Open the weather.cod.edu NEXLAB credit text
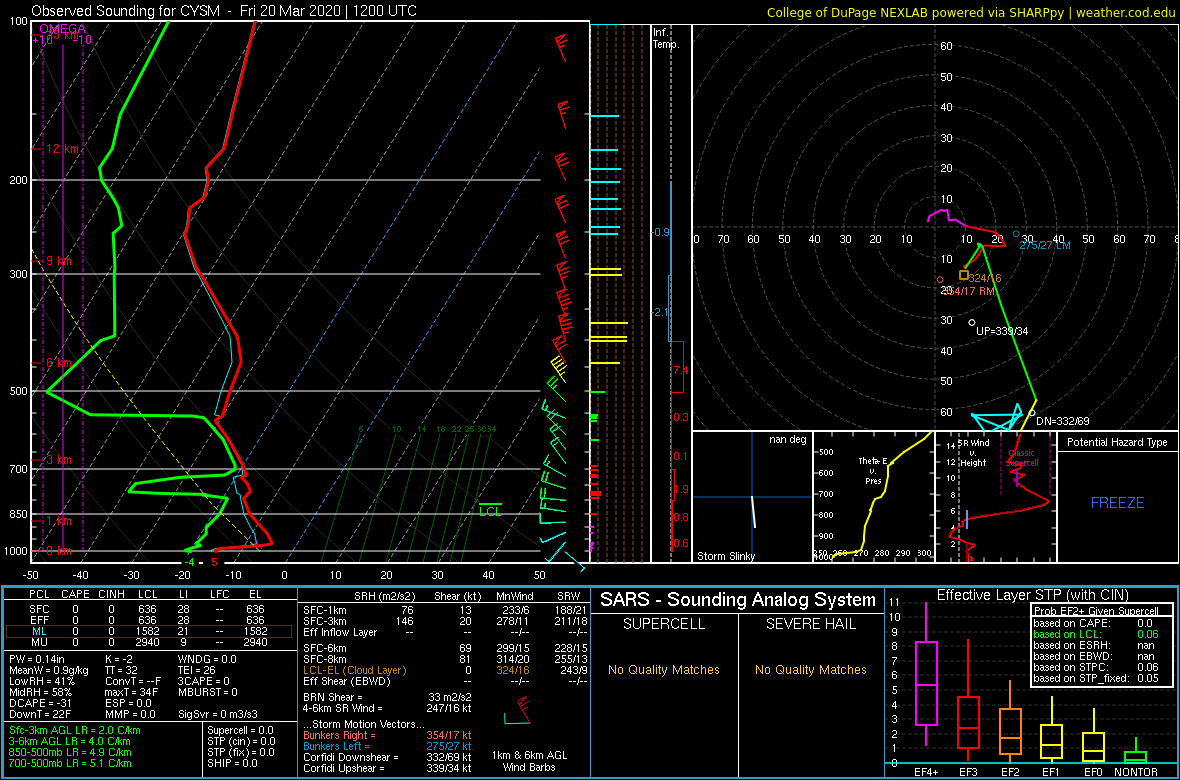The width and height of the screenshot is (1180, 780). 972,12
